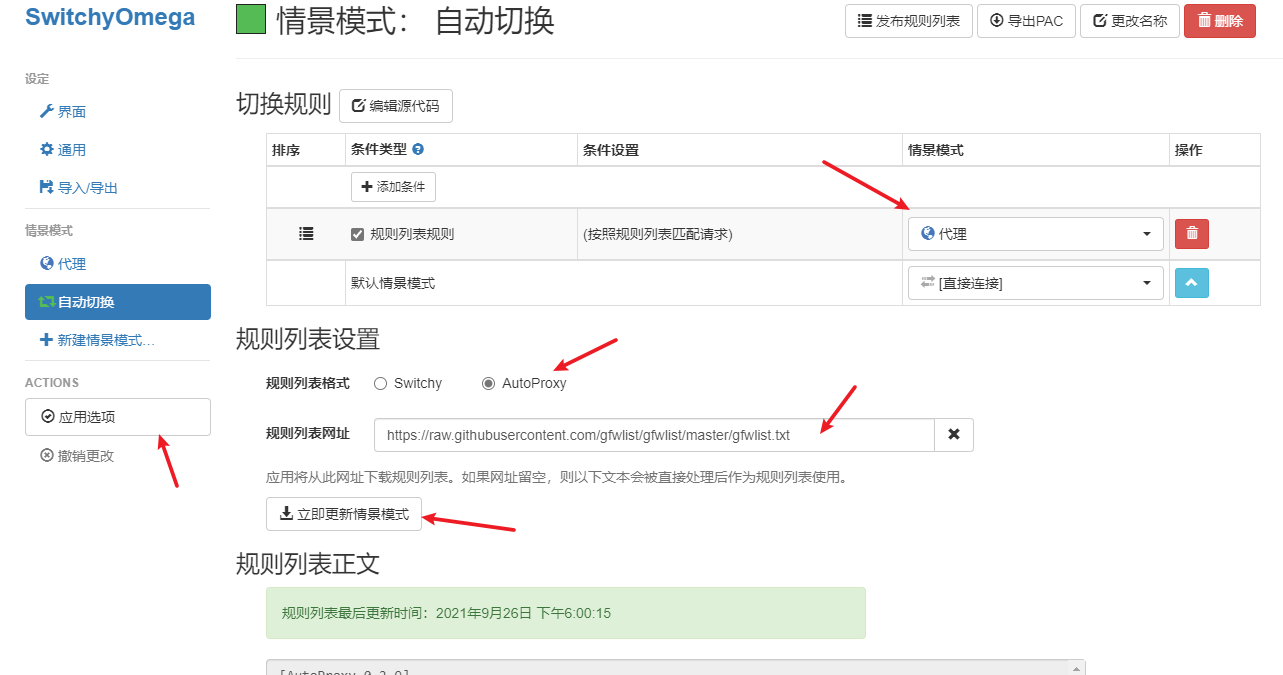
Task: Switch to the 自动切换 profile
Action: coord(89,301)
